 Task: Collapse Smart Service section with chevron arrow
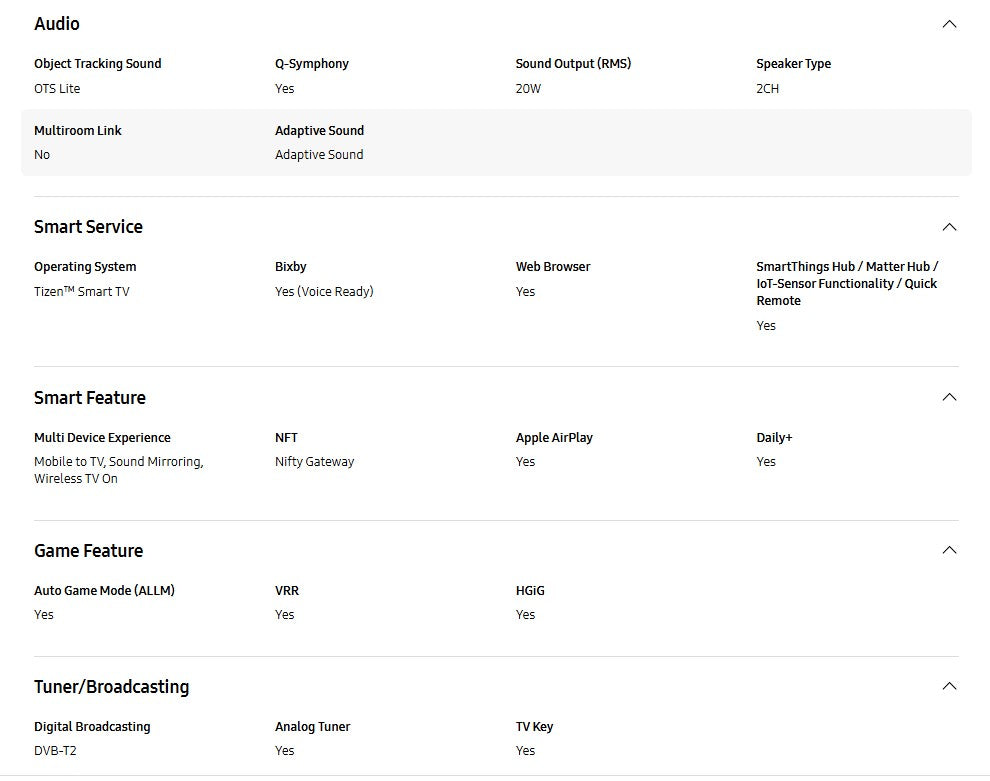pyautogui.click(x=949, y=227)
